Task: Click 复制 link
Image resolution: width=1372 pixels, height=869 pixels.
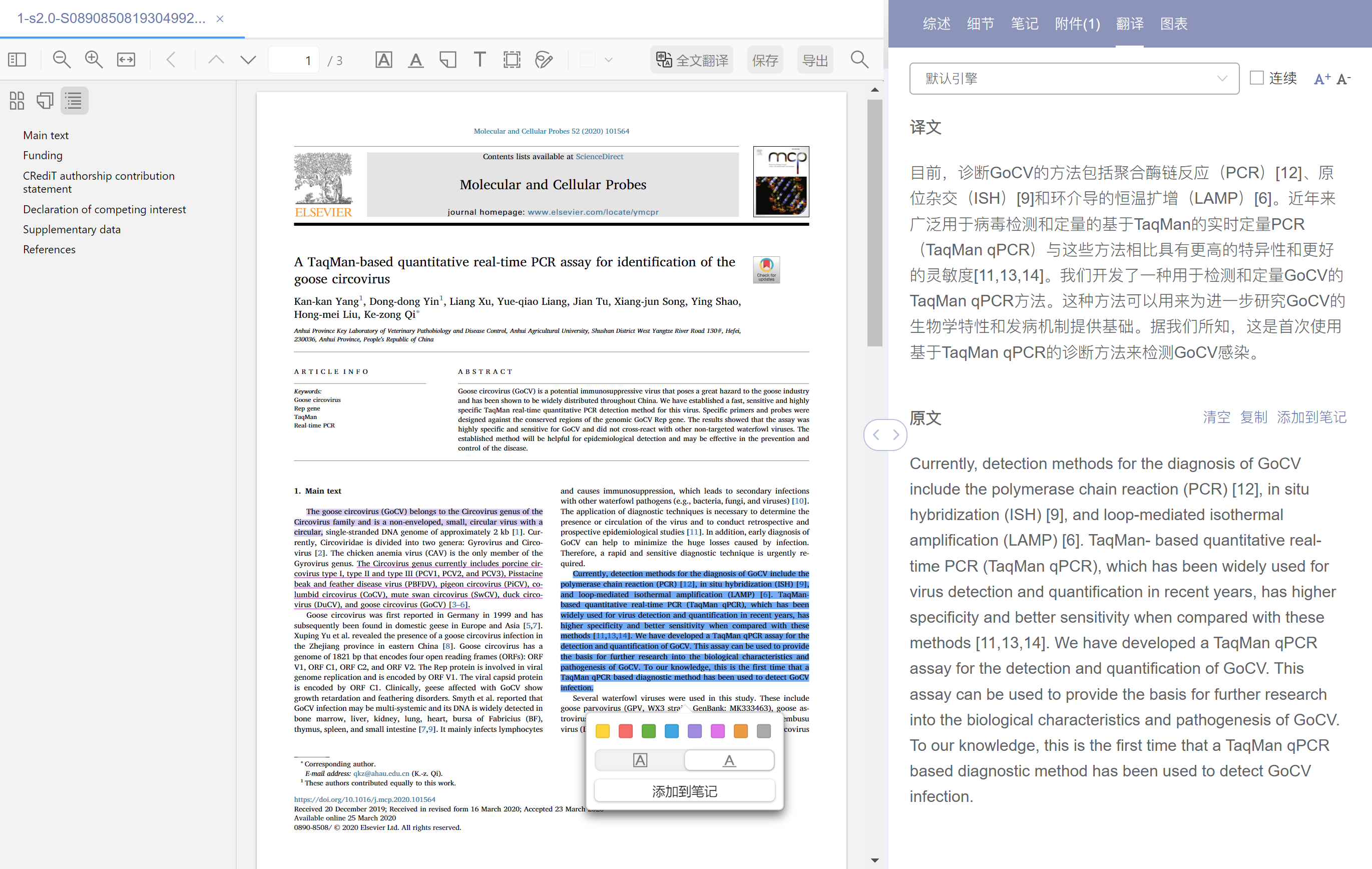Action: [x=1253, y=417]
